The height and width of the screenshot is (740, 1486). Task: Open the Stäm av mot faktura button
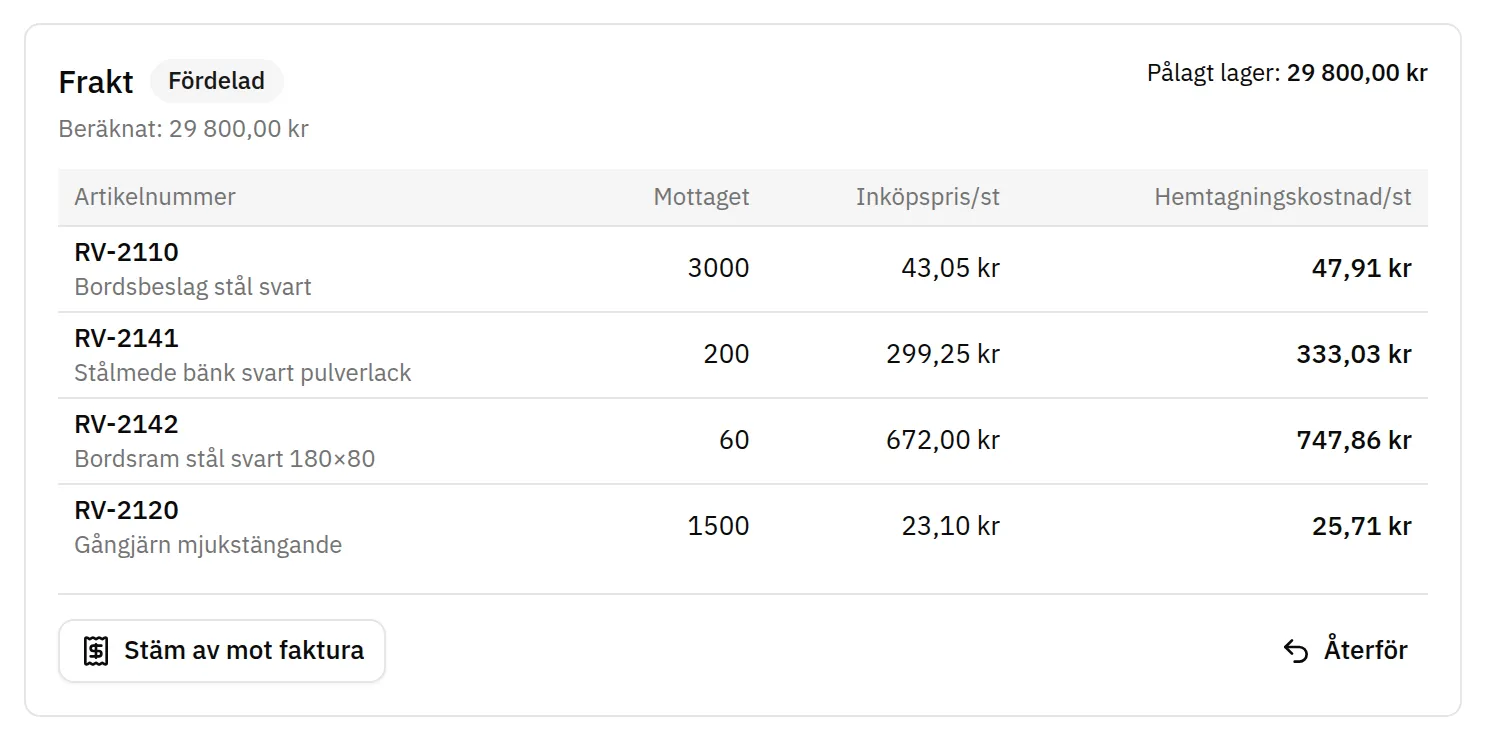(x=222, y=651)
